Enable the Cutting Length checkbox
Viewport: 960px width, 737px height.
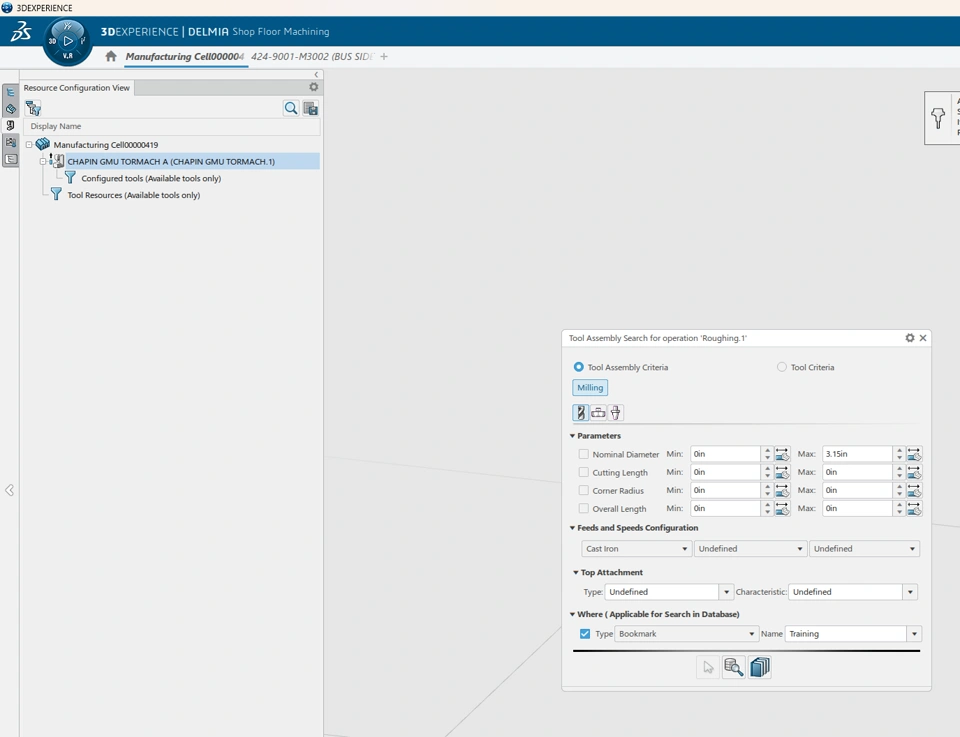click(583, 472)
